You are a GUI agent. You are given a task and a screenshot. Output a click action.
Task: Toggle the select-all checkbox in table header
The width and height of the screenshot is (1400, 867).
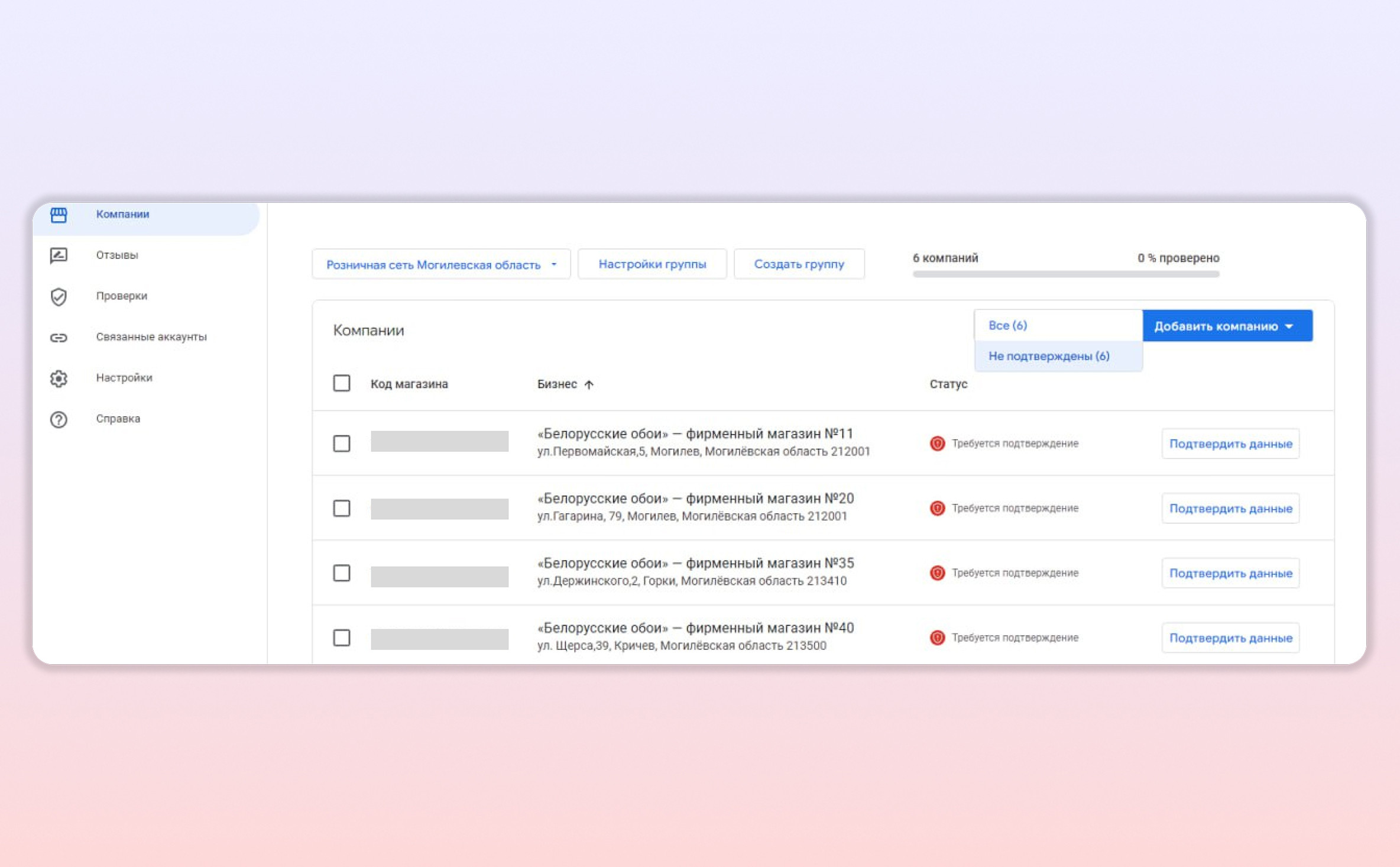[342, 383]
